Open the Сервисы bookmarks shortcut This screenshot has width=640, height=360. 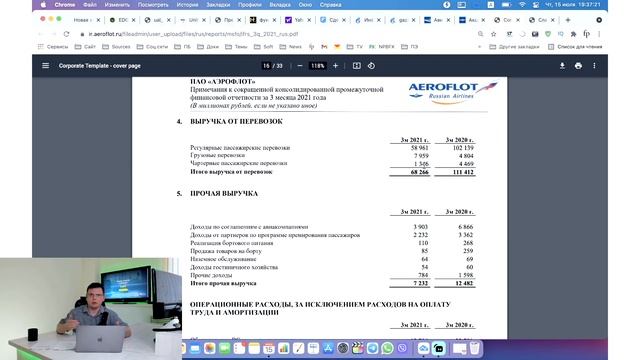53,47
